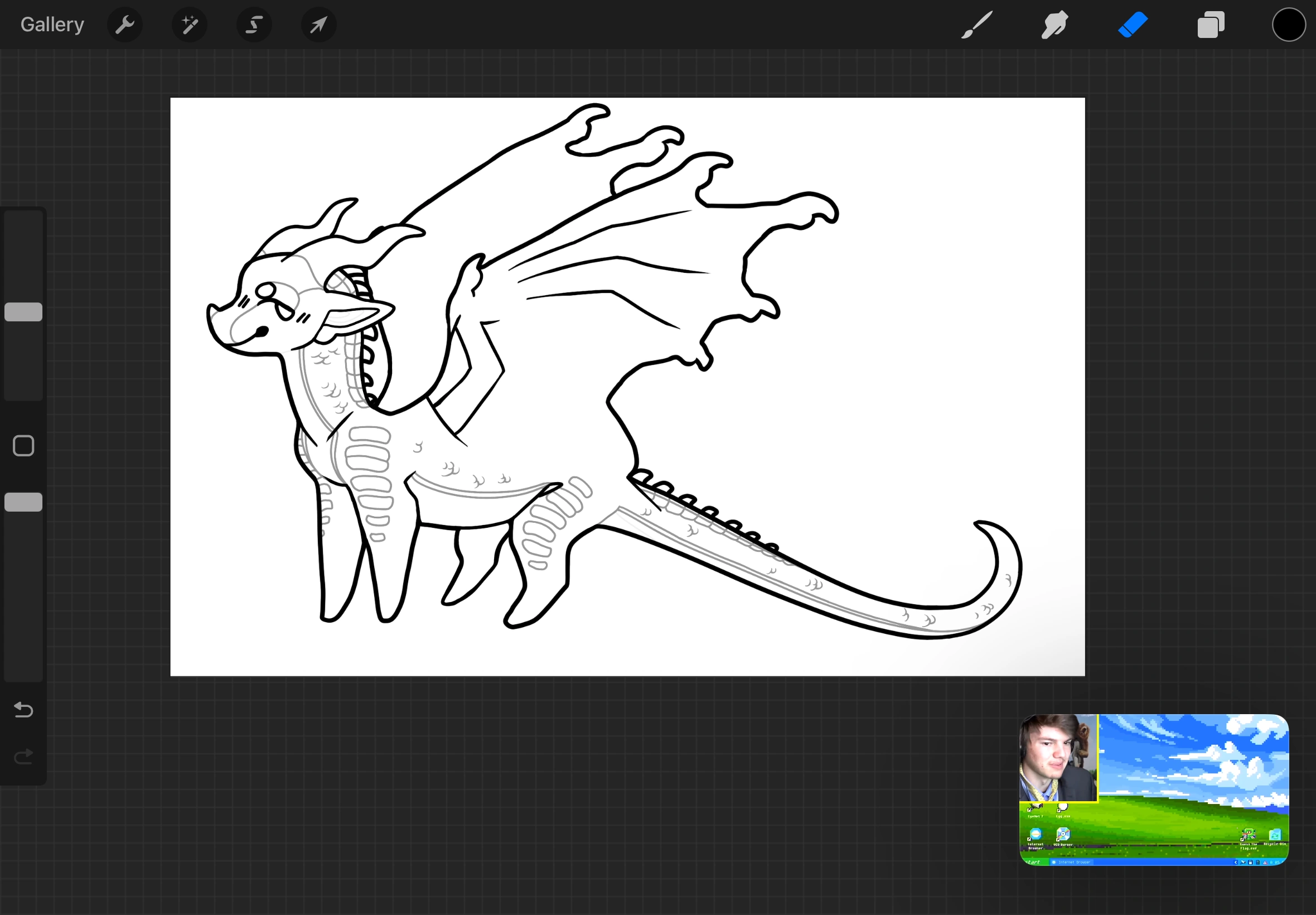Click the greyed-out redo arrow
The height and width of the screenshot is (915, 1316).
(x=23, y=757)
